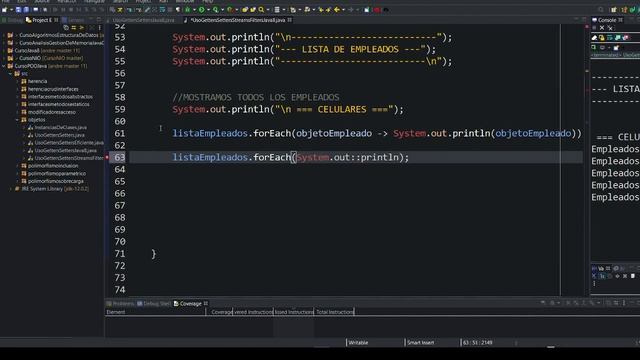
Task: Click the 63 : 31 cursor position in status bar
Action: [x=478, y=342]
